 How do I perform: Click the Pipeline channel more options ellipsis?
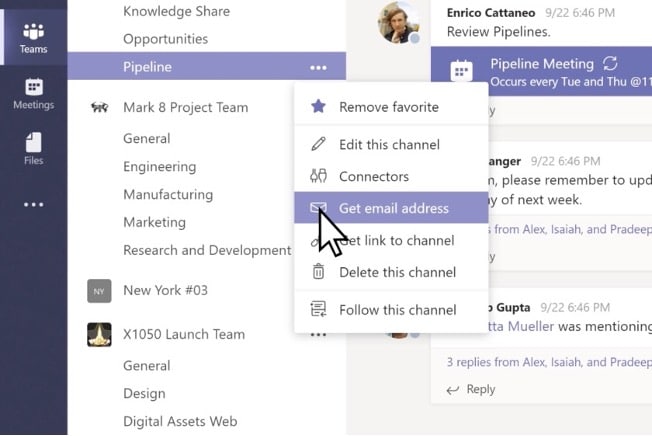coord(318,68)
